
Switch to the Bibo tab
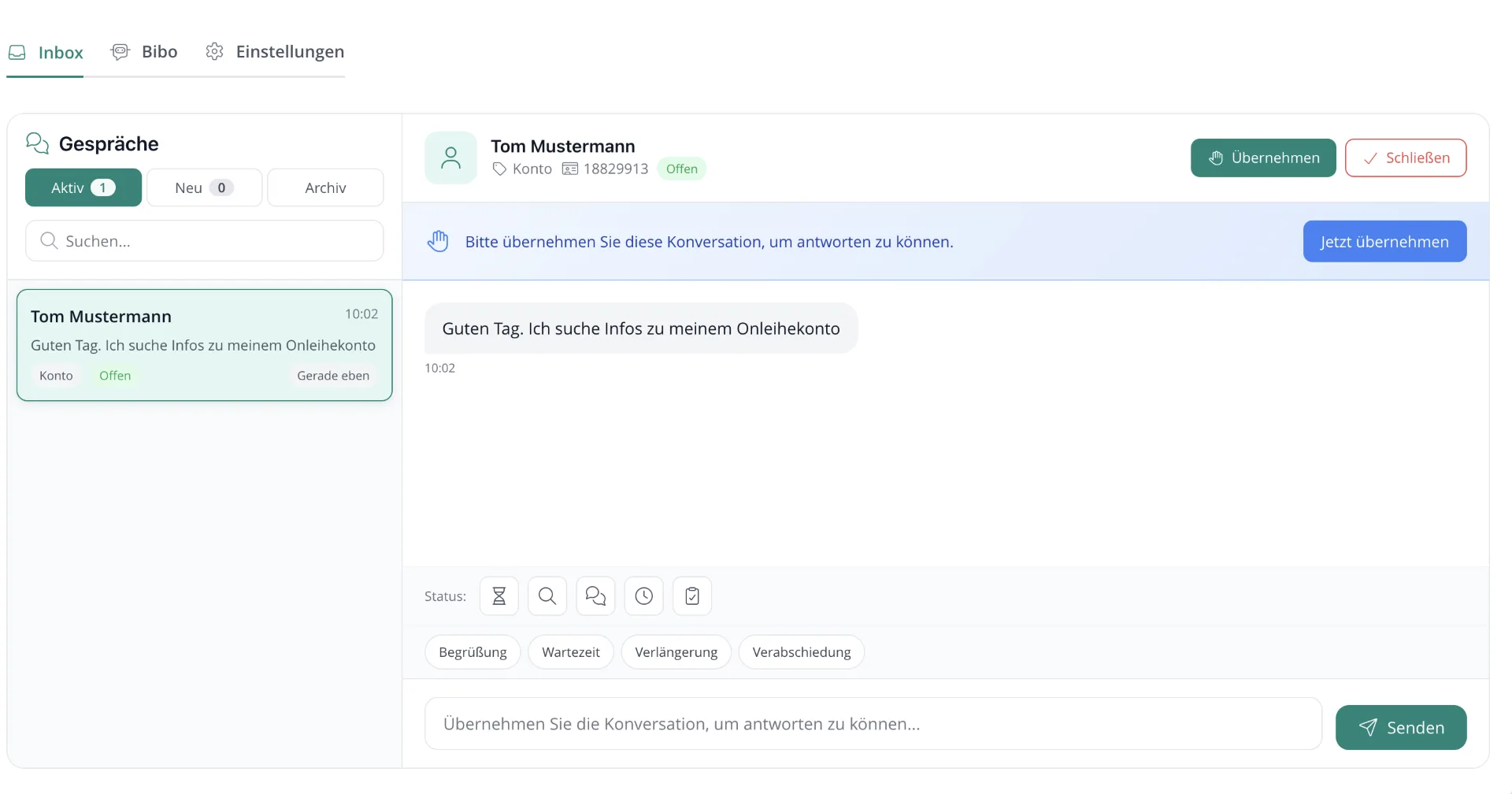pos(144,52)
